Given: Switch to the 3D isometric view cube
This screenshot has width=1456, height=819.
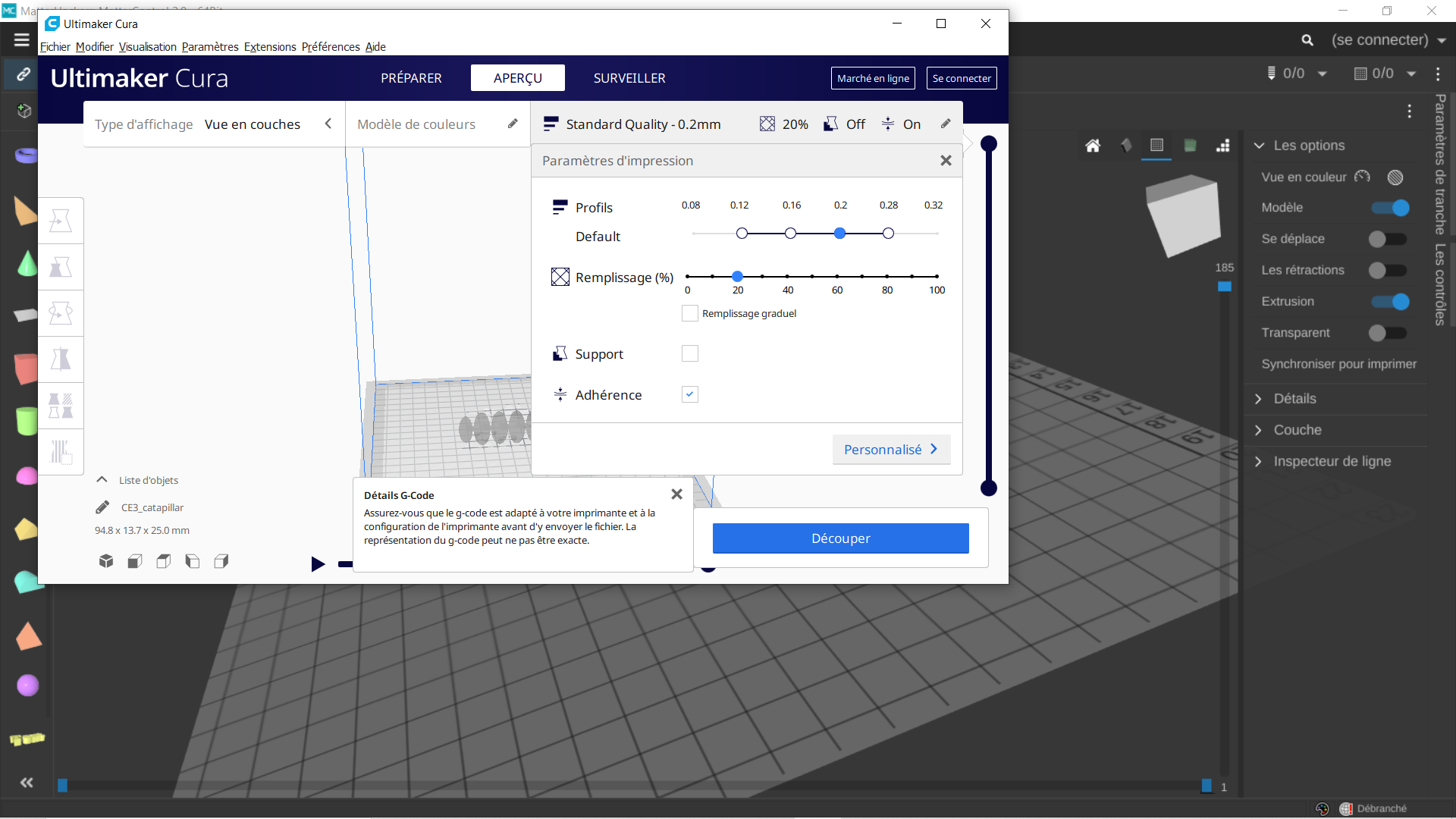Looking at the screenshot, I should [x=106, y=561].
